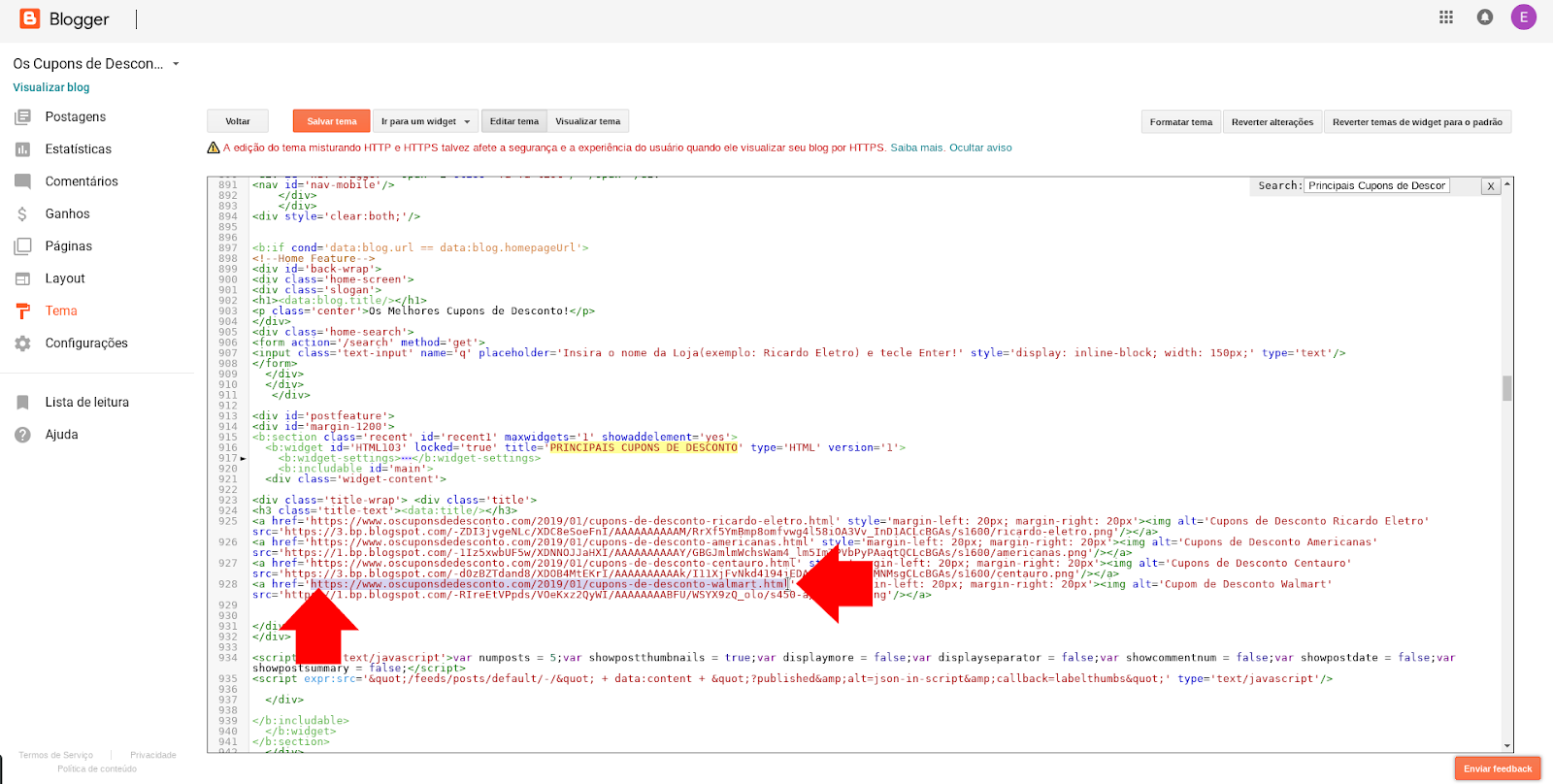Select the Editar tema tab
Image resolution: width=1553 pixels, height=784 pixels.
point(514,121)
